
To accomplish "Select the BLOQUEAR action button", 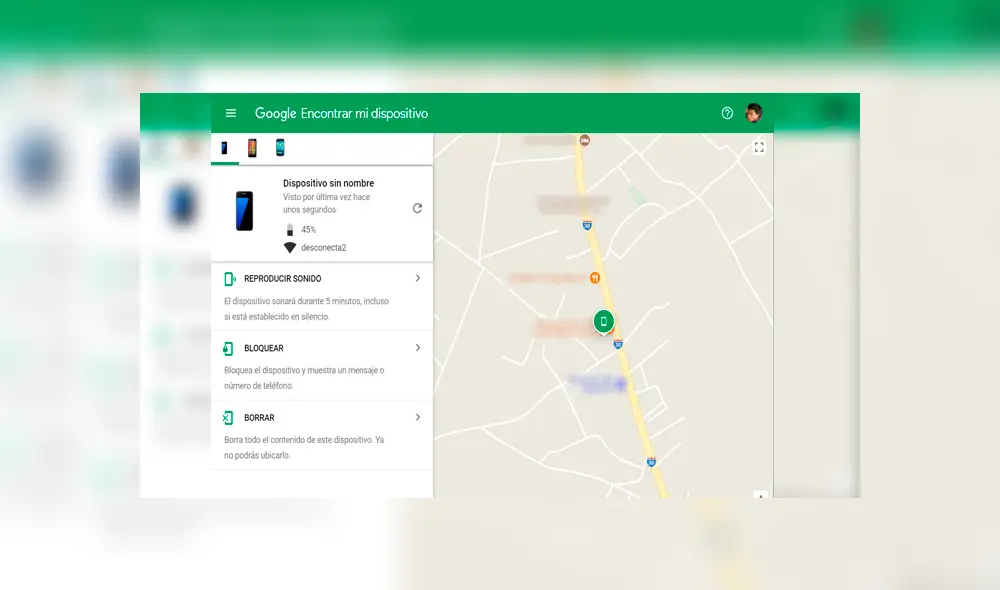I will click(x=265, y=348).
